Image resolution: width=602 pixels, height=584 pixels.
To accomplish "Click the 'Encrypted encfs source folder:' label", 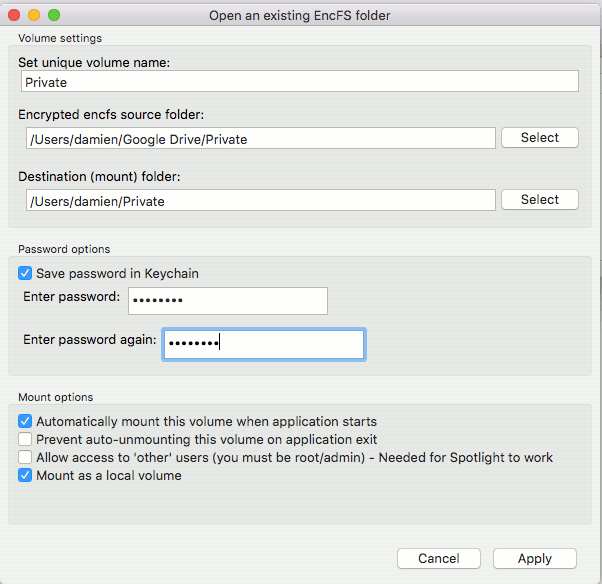I will tap(111, 114).
